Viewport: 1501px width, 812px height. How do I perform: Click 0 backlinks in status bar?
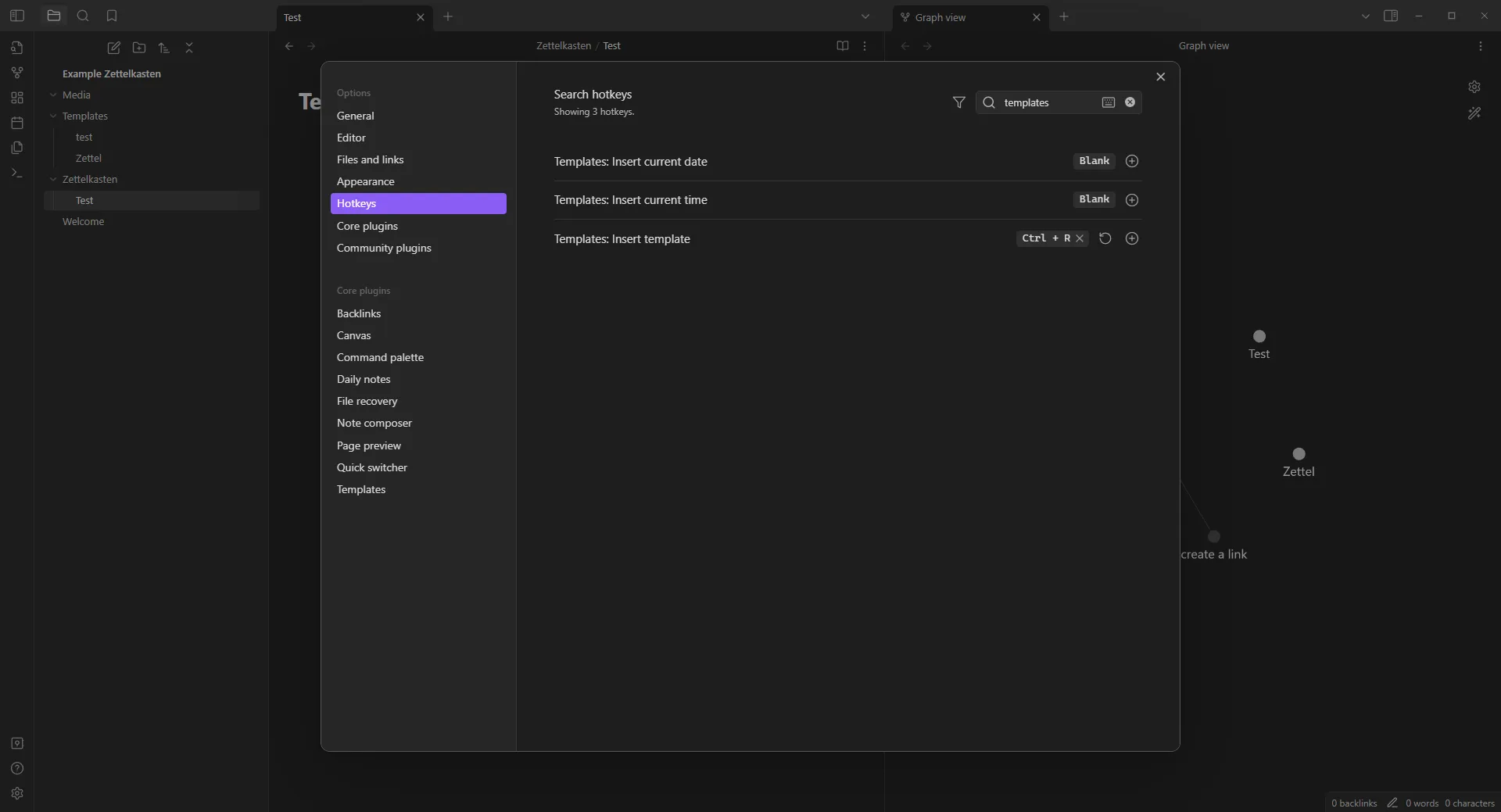pos(1355,803)
